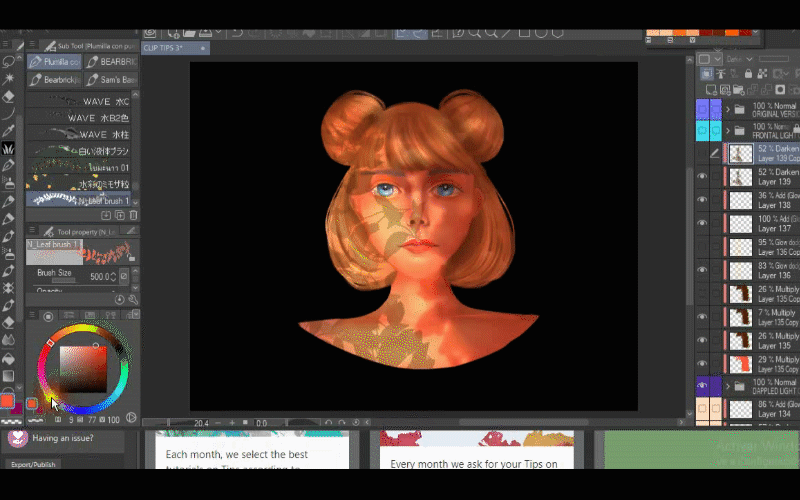Select the Lasso selection tool

(x=9, y=60)
